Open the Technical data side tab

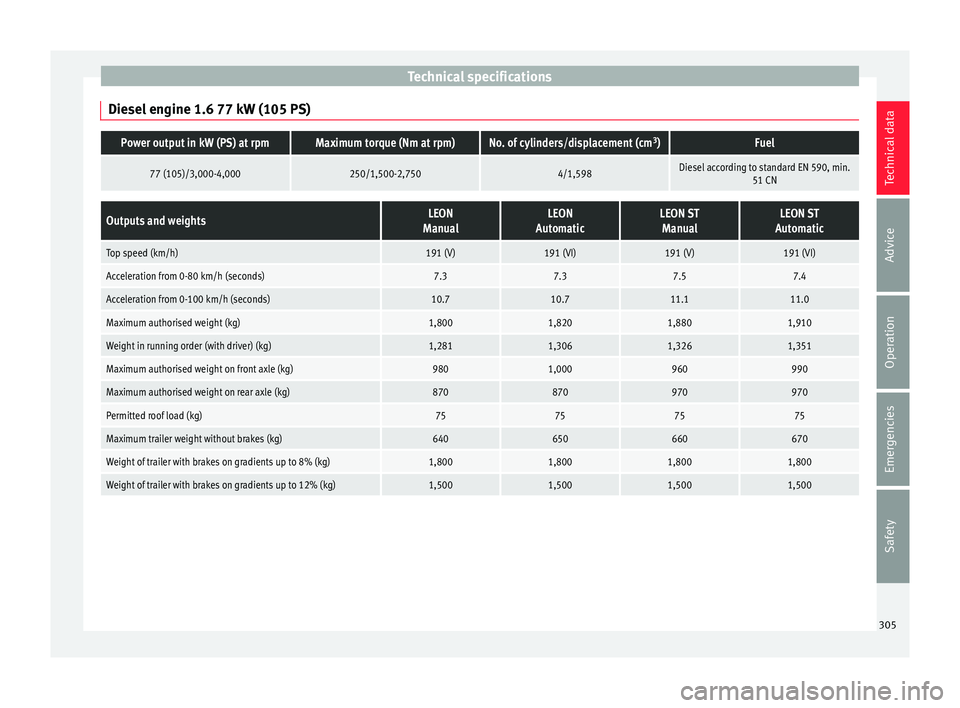point(892,148)
